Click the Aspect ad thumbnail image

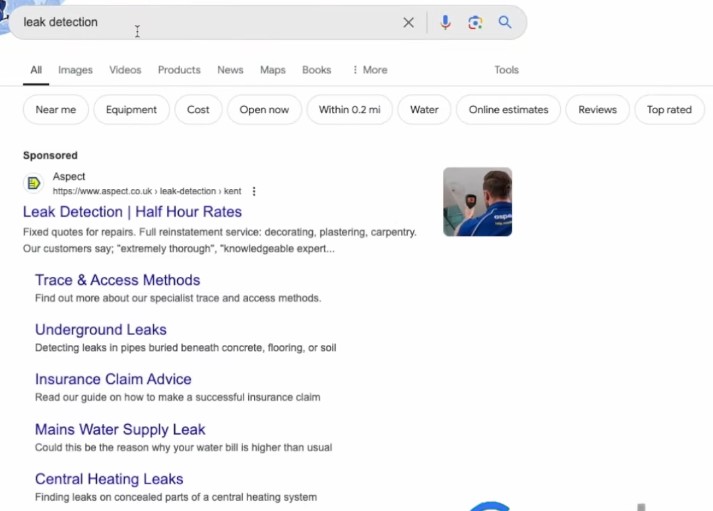(x=477, y=202)
